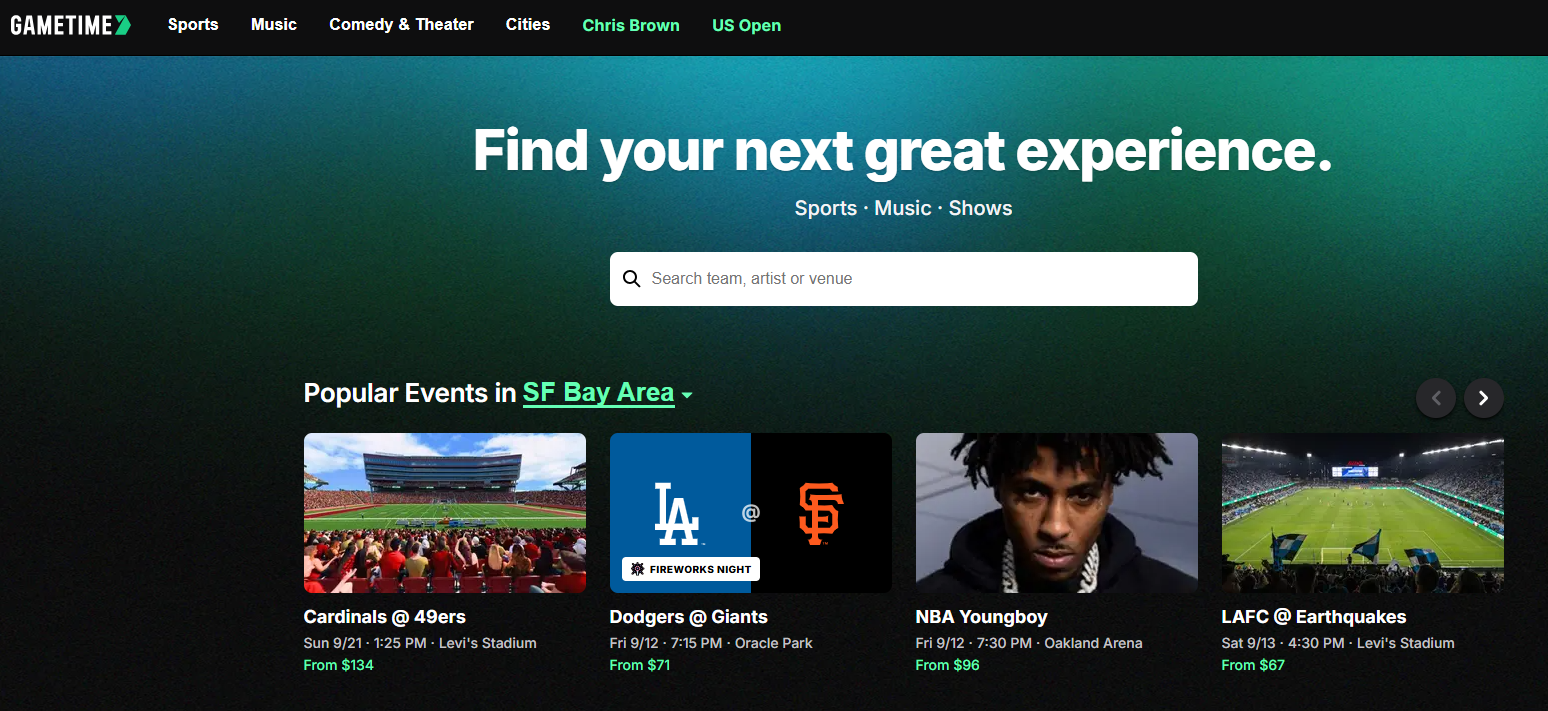Click 'Sun 9/21 · 1:25 PM · Levi's Stadium'
Viewport: 1548px width, 711px height.
[420, 643]
